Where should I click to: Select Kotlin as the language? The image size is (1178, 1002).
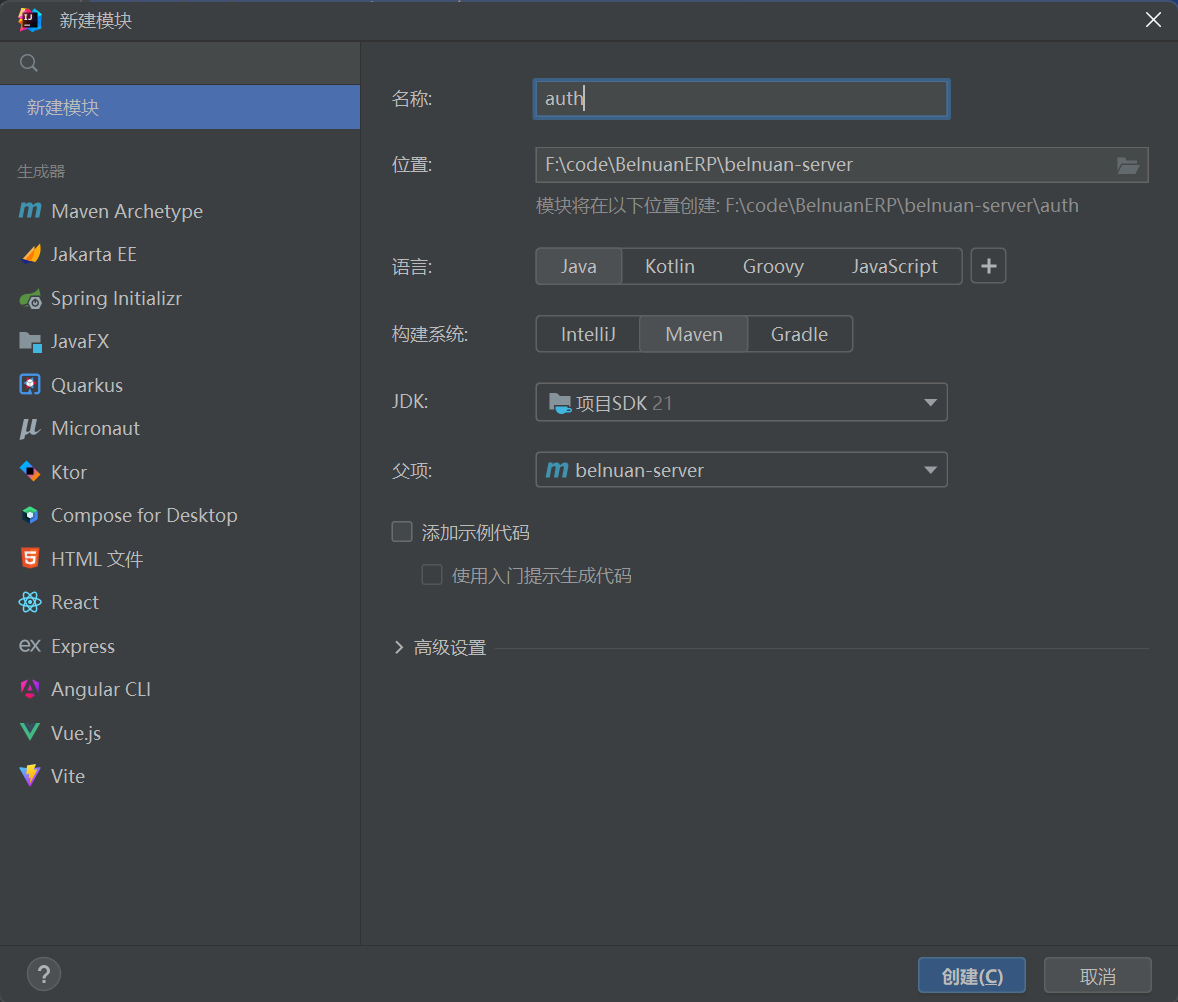click(x=669, y=267)
